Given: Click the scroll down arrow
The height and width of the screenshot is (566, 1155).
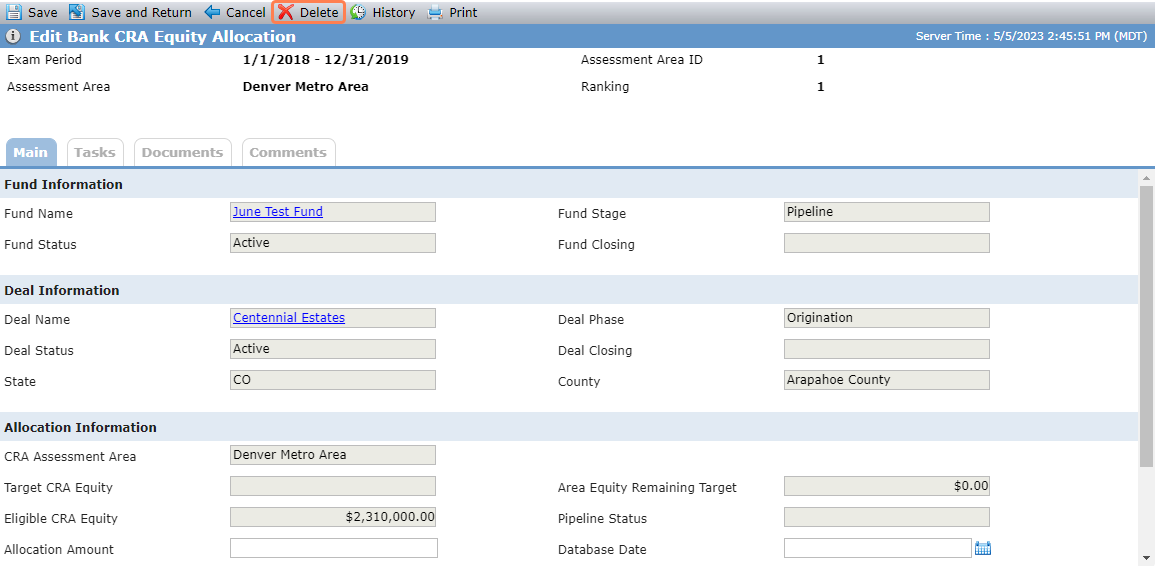Looking at the screenshot, I should (x=1146, y=557).
